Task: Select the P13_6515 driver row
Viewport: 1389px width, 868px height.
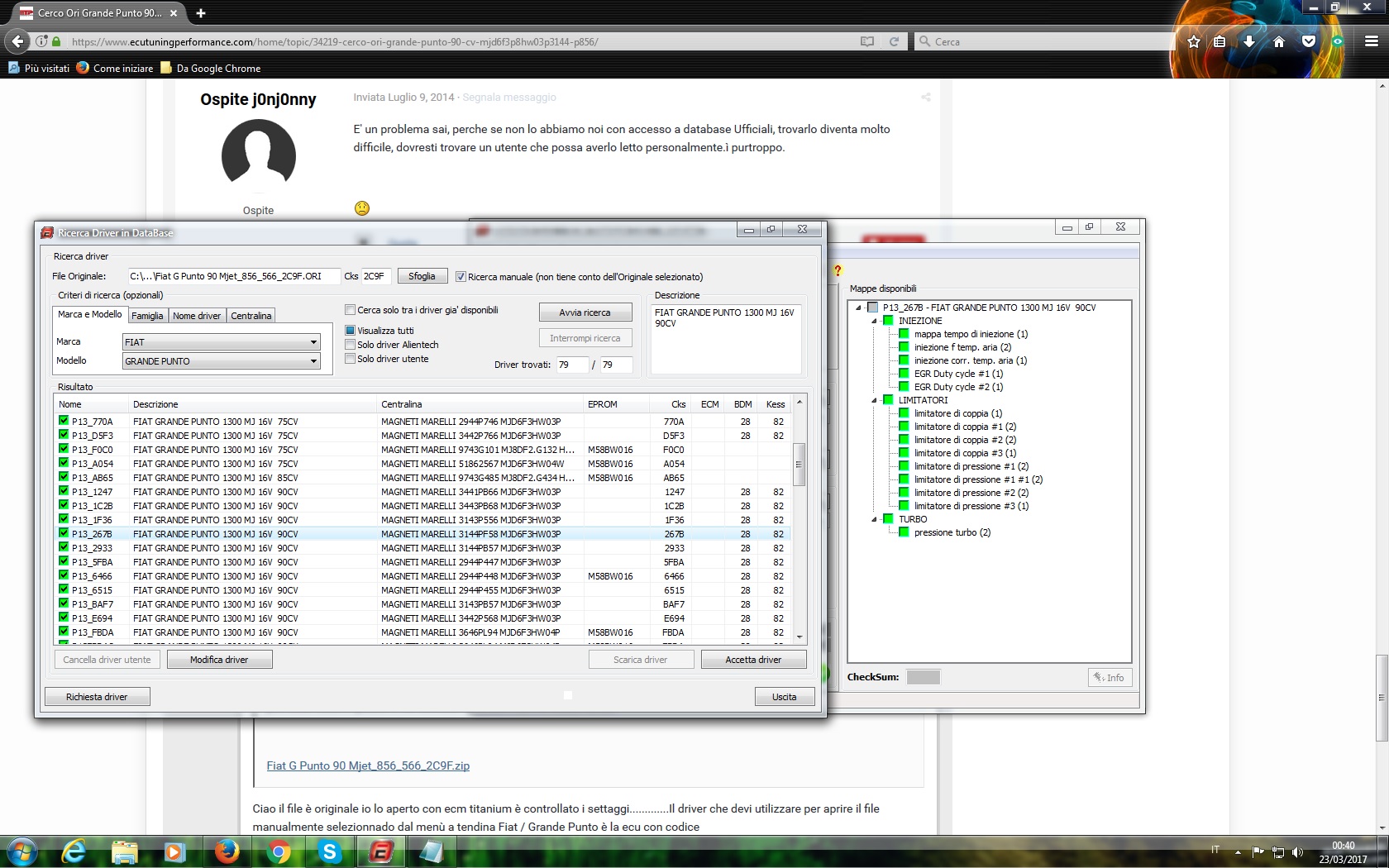Action: [422, 590]
